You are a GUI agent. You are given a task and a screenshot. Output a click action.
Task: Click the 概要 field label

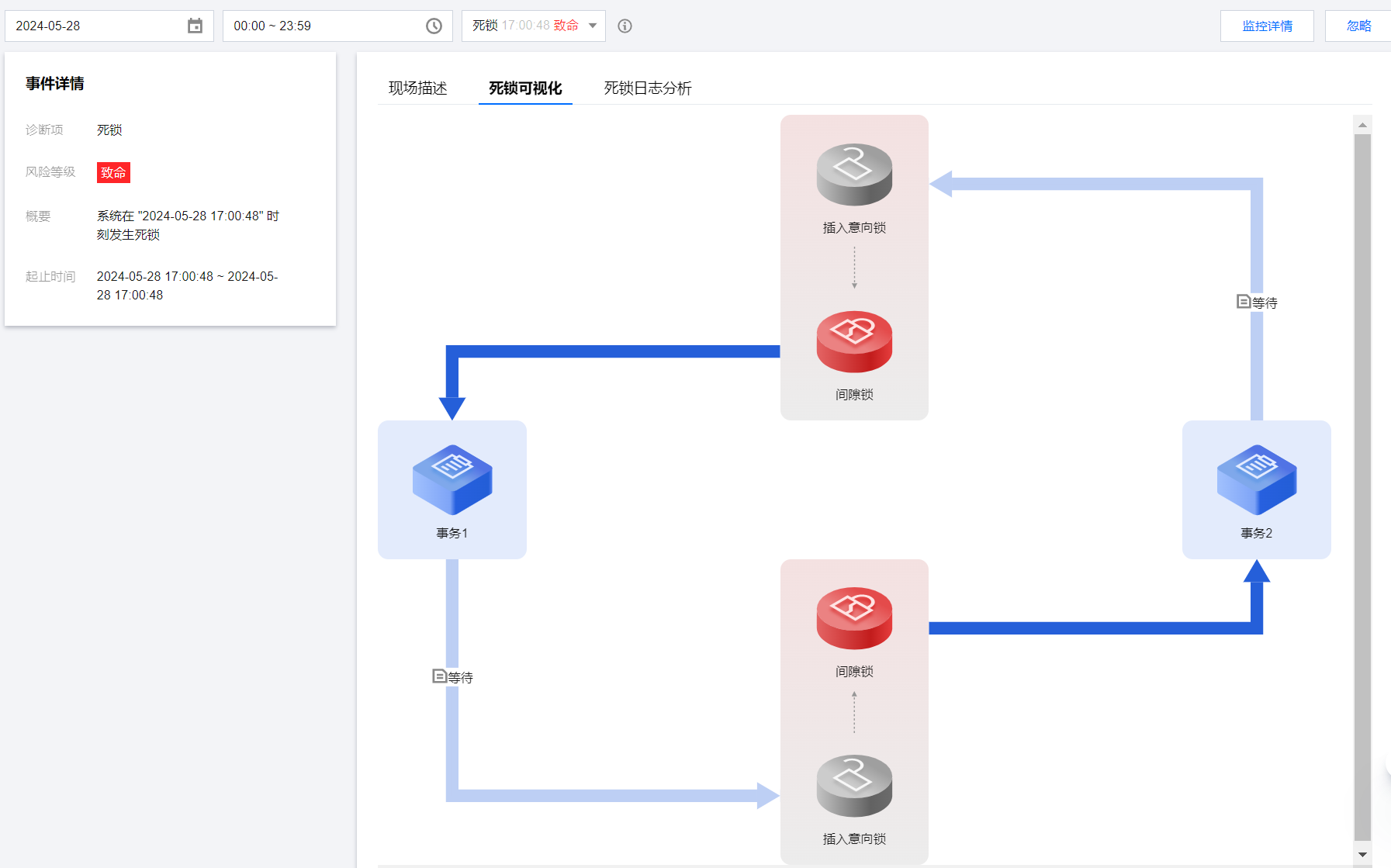coord(38,216)
